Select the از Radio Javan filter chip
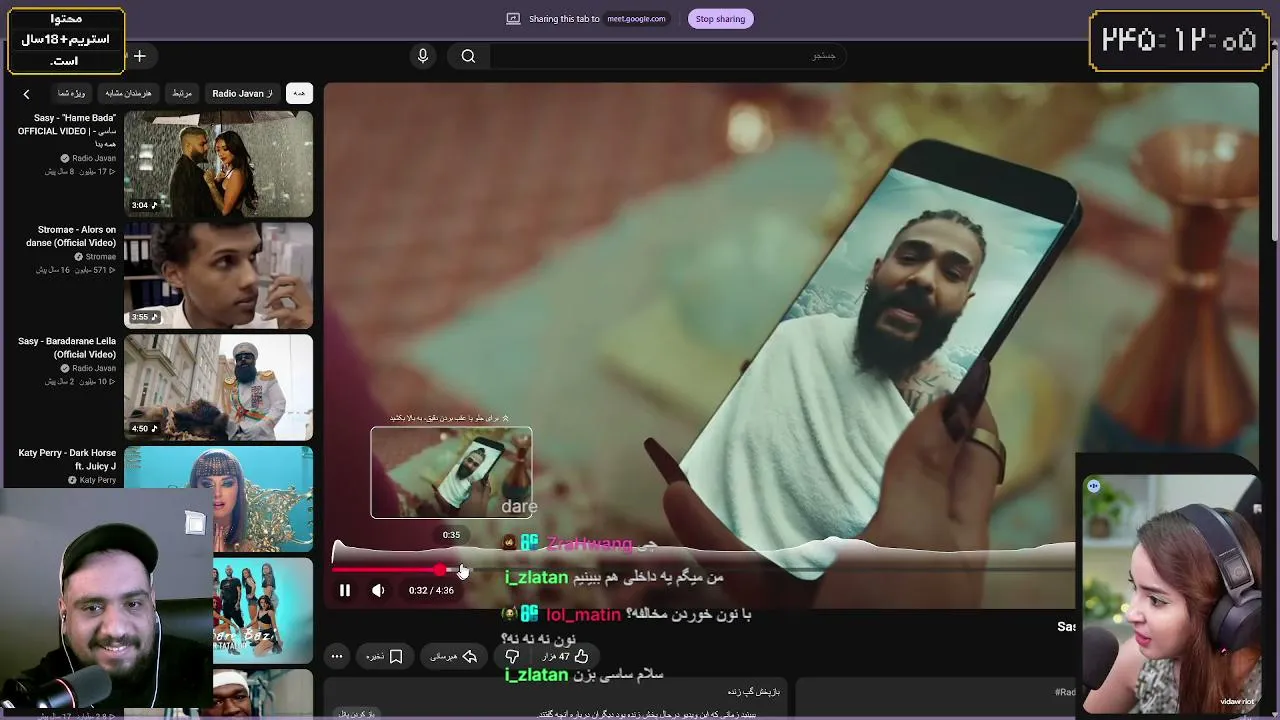Image resolution: width=1280 pixels, height=720 pixels. (242, 93)
